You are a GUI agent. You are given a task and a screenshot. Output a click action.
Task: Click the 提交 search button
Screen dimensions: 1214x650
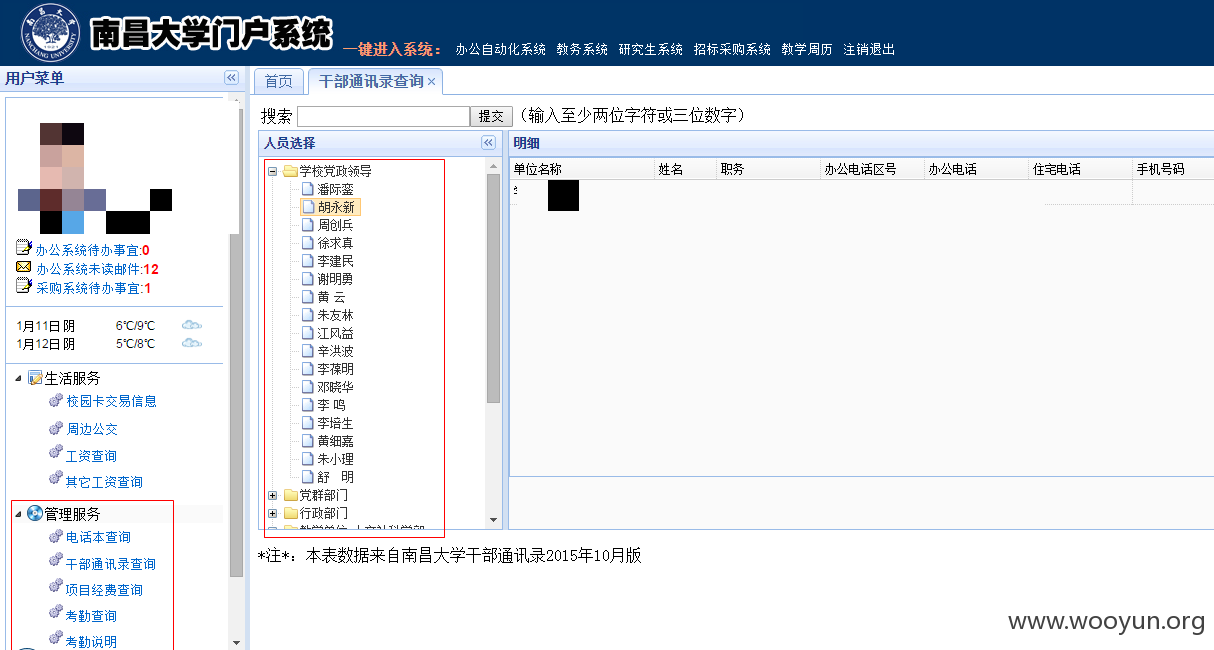pos(491,117)
